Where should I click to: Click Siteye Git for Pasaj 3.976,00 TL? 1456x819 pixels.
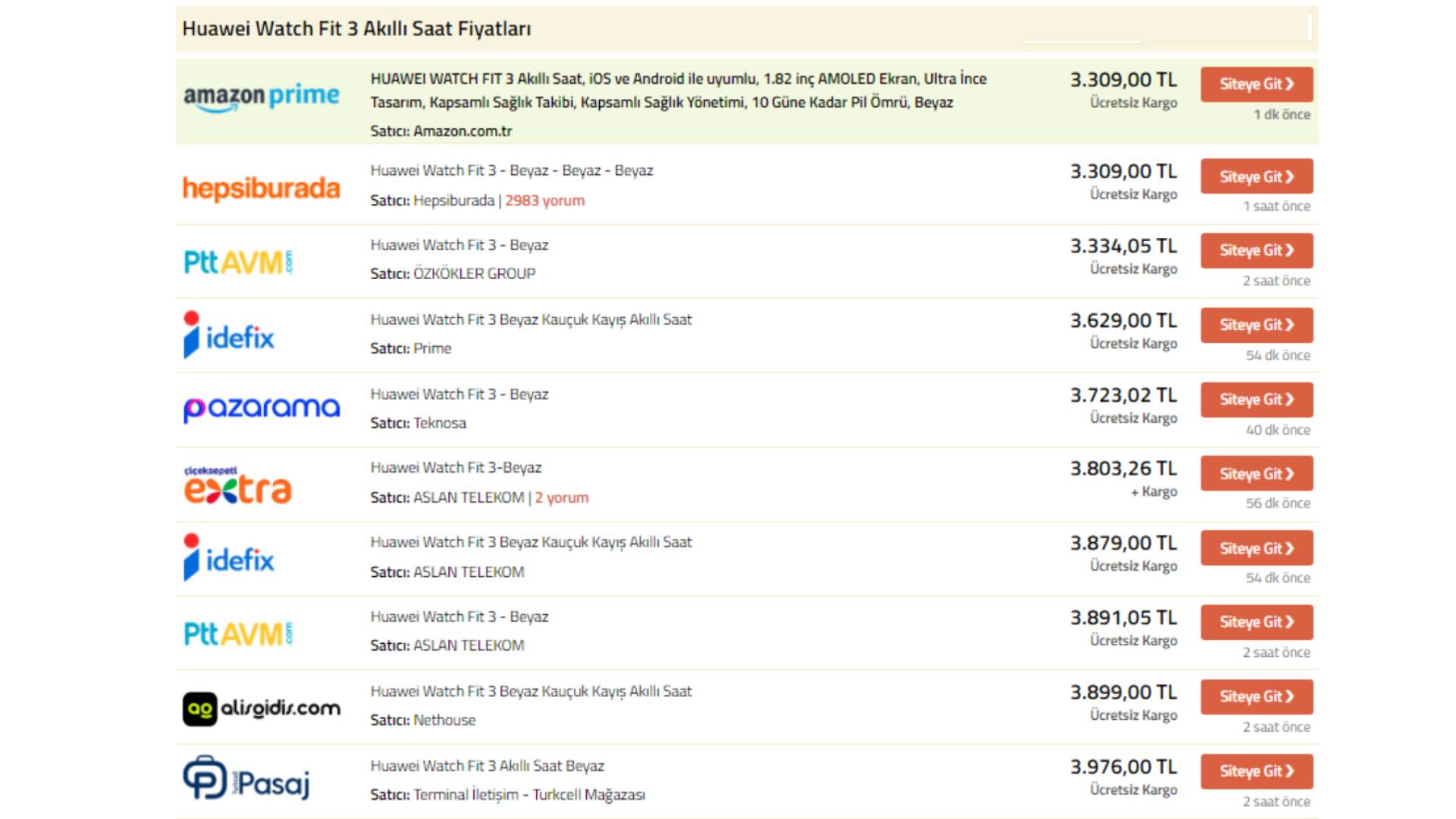point(1257,771)
